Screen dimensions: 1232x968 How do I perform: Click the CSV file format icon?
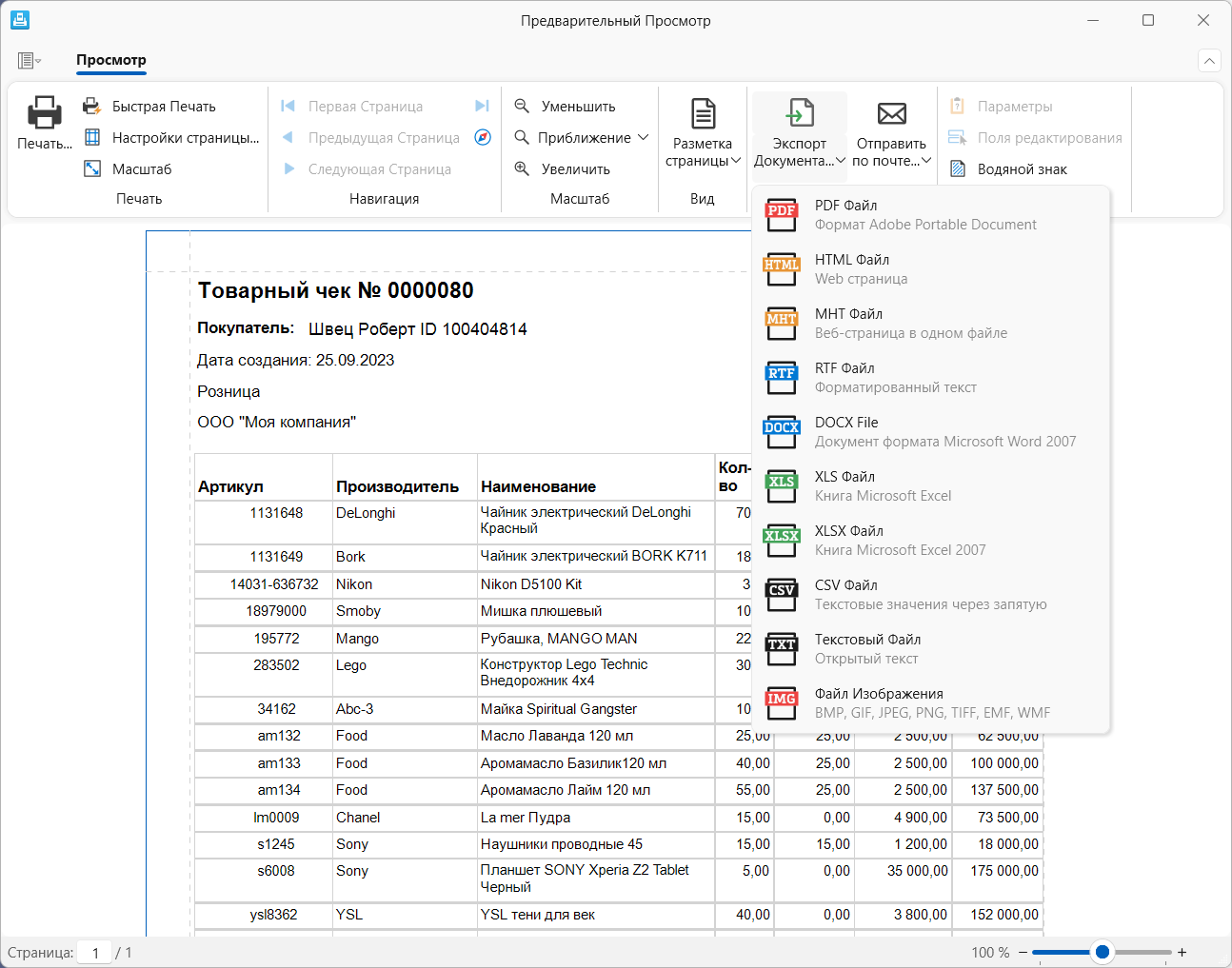coord(782,595)
